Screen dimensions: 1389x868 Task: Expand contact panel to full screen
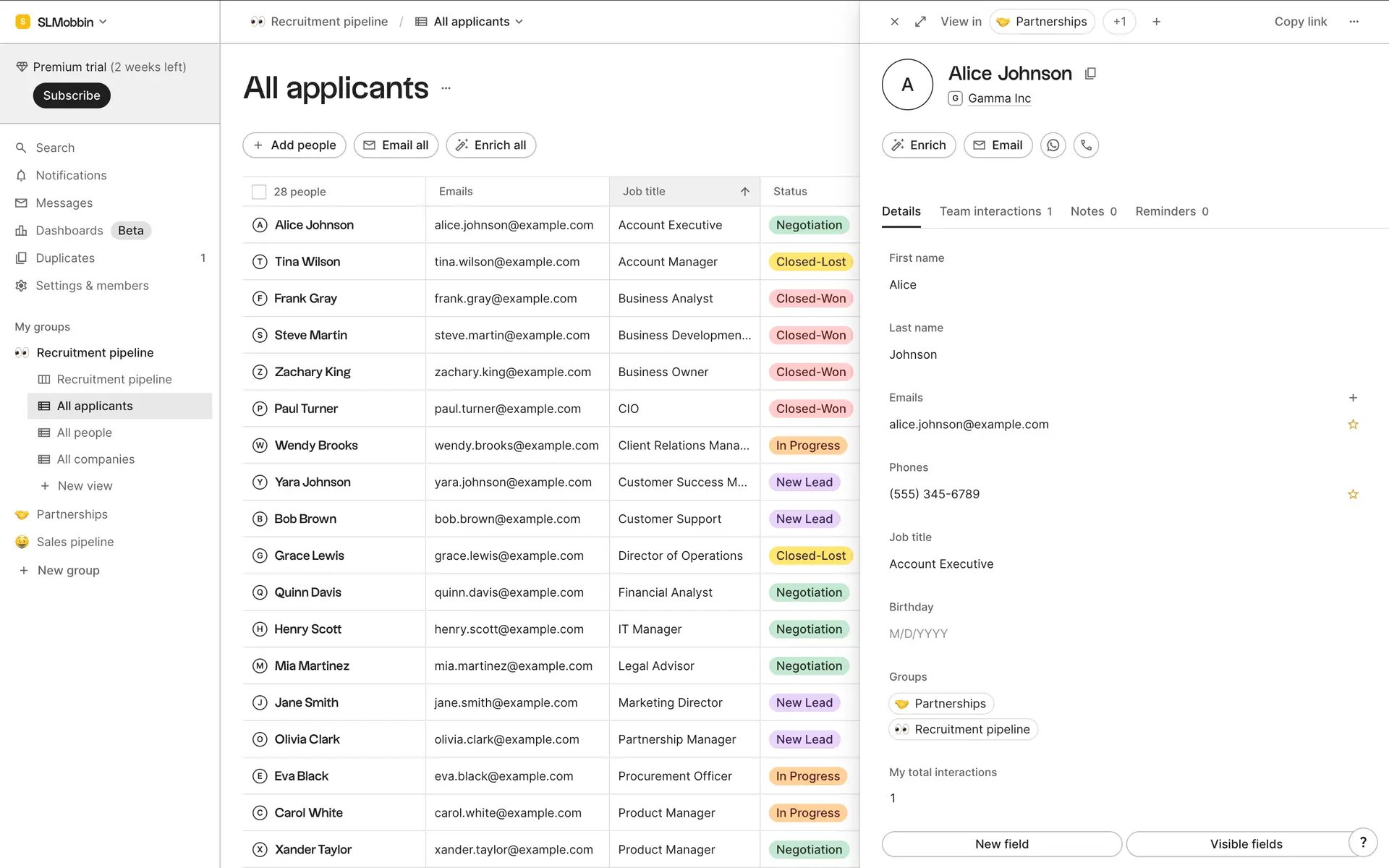920,22
